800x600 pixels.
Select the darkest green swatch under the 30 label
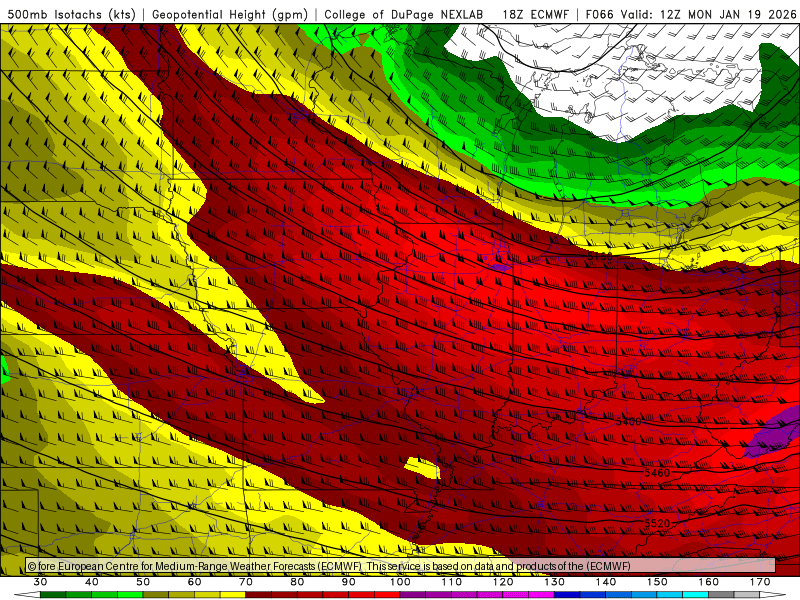pyautogui.click(x=53, y=595)
